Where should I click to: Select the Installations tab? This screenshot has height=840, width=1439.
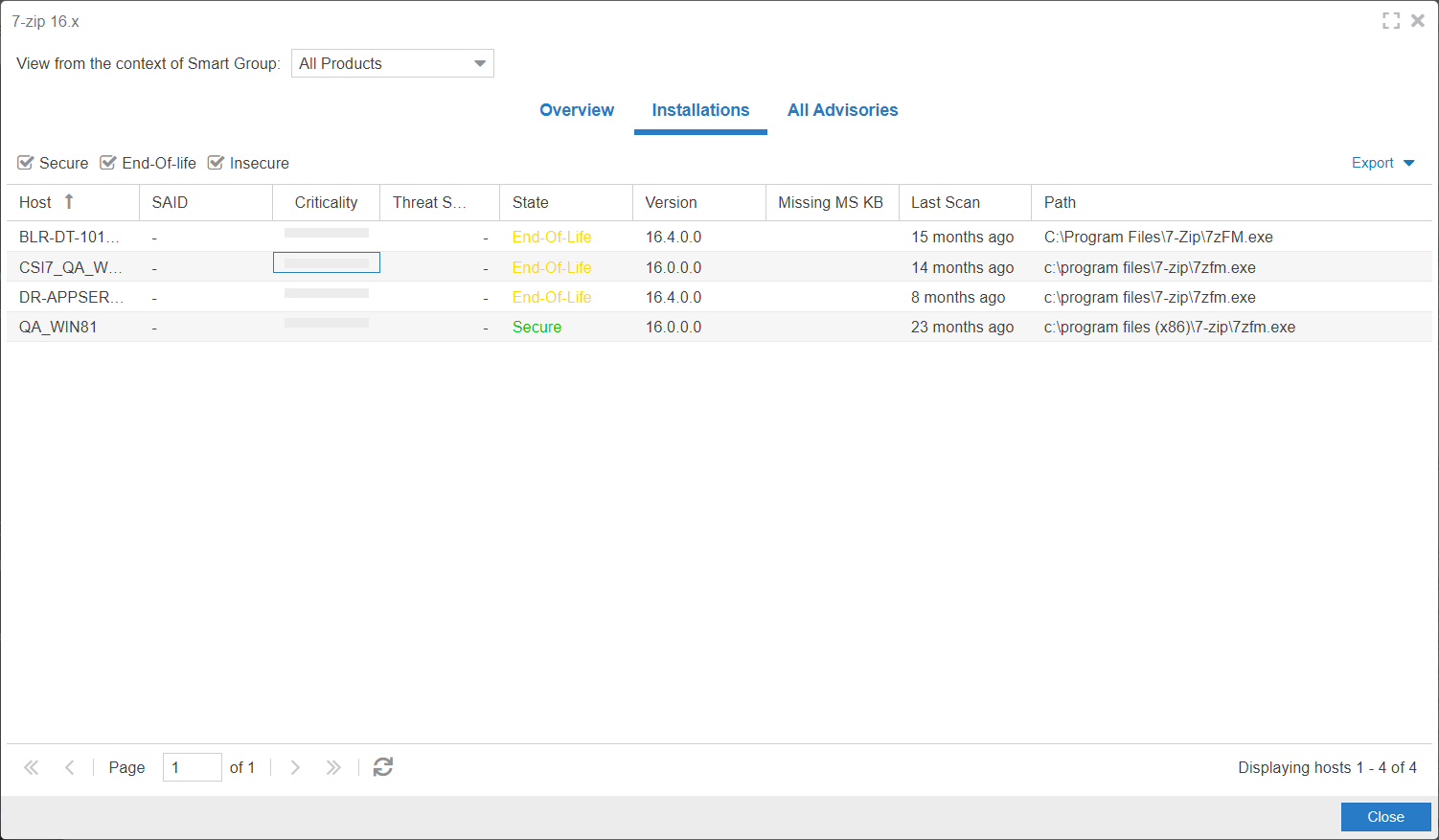(700, 110)
